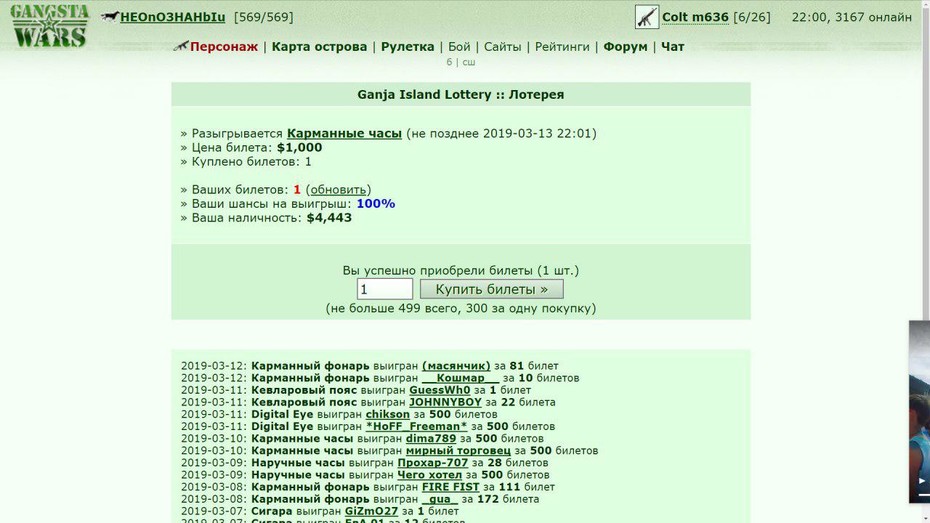
Task: Click the cash amount $4,443
Action: pos(329,218)
